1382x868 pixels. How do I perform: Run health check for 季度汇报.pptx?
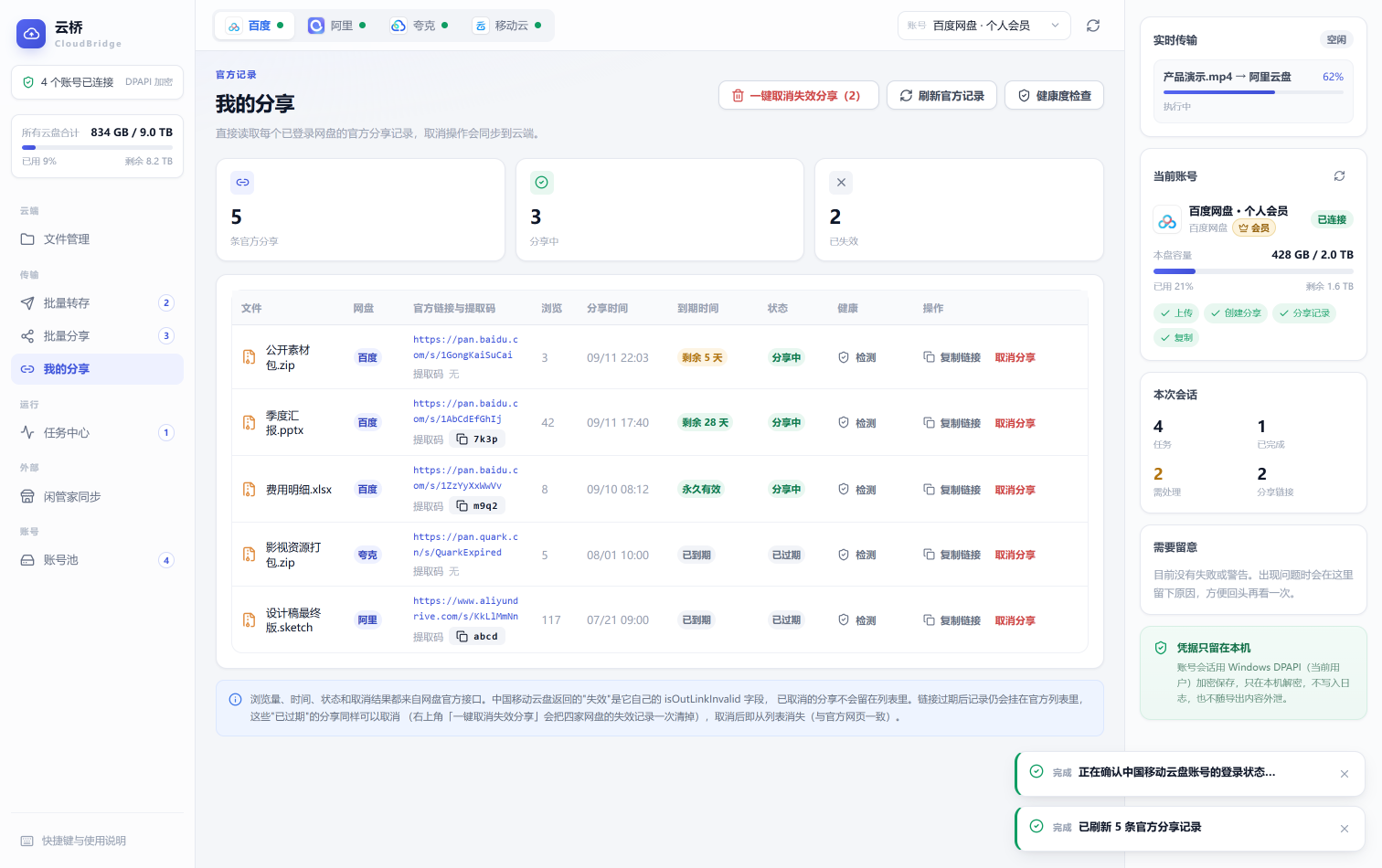pyautogui.click(x=857, y=423)
